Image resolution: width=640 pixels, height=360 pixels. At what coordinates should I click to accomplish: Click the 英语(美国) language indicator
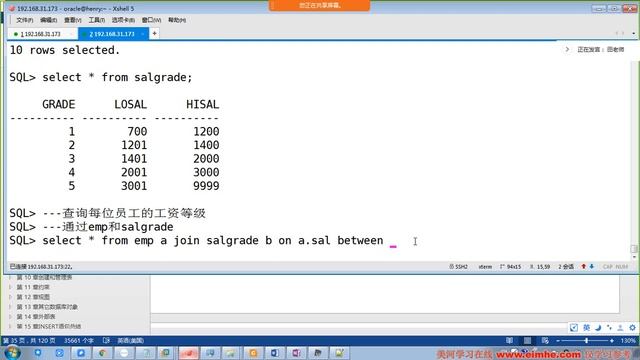click(x=131, y=340)
